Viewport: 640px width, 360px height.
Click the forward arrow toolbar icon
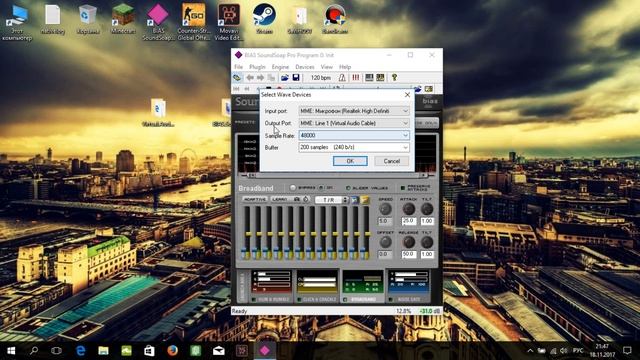coord(260,78)
